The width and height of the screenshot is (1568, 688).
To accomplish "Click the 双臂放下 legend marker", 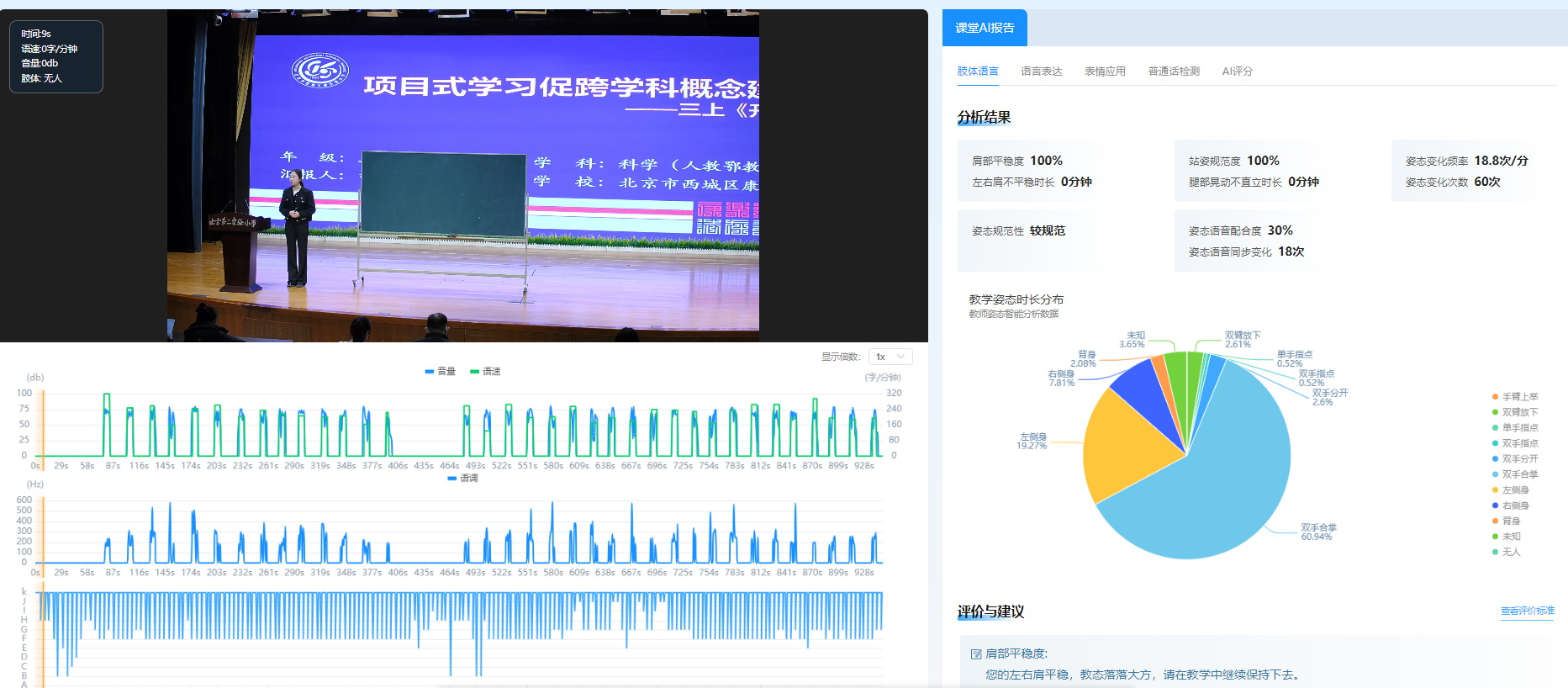I will (x=1495, y=412).
